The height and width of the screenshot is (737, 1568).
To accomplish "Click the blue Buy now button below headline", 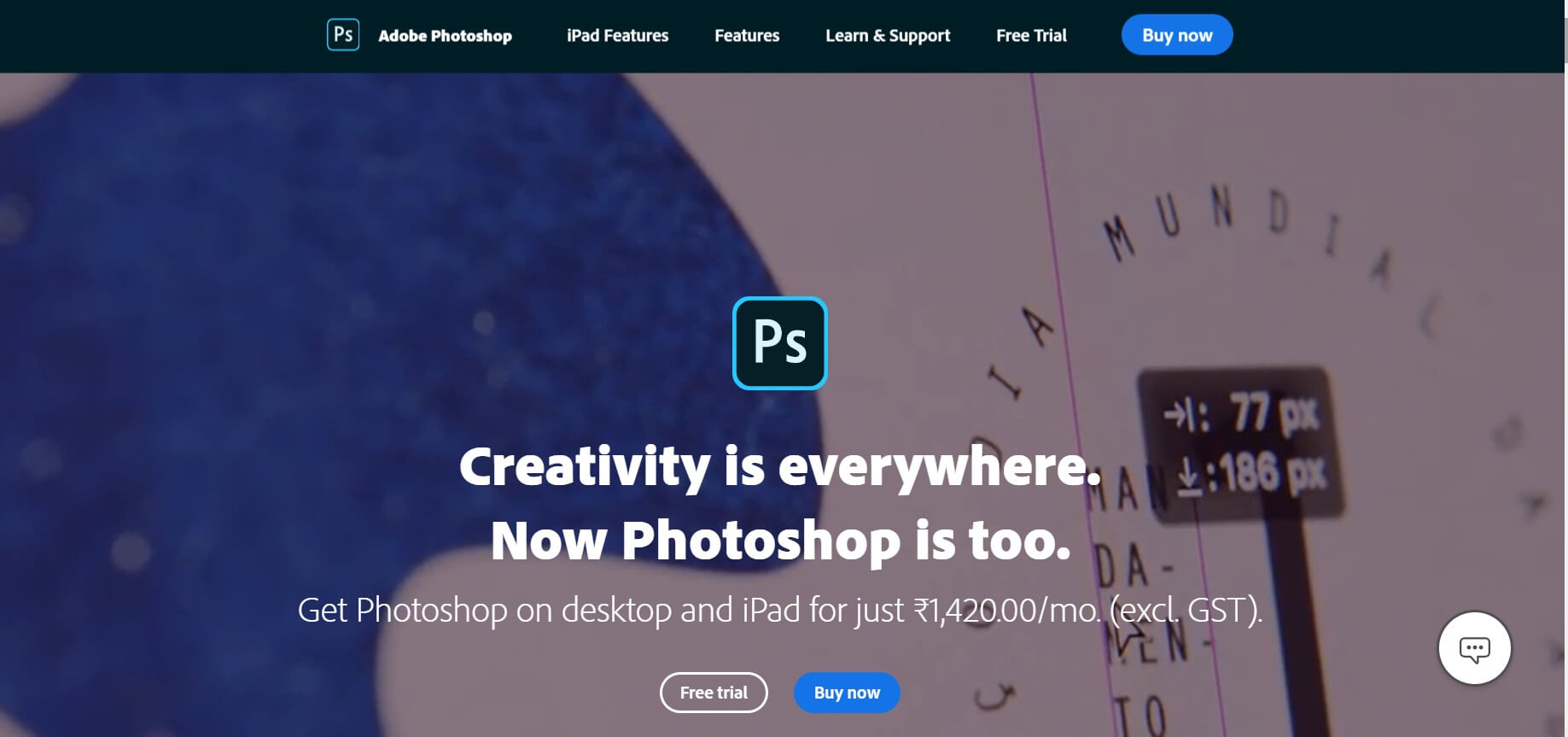I will (847, 693).
